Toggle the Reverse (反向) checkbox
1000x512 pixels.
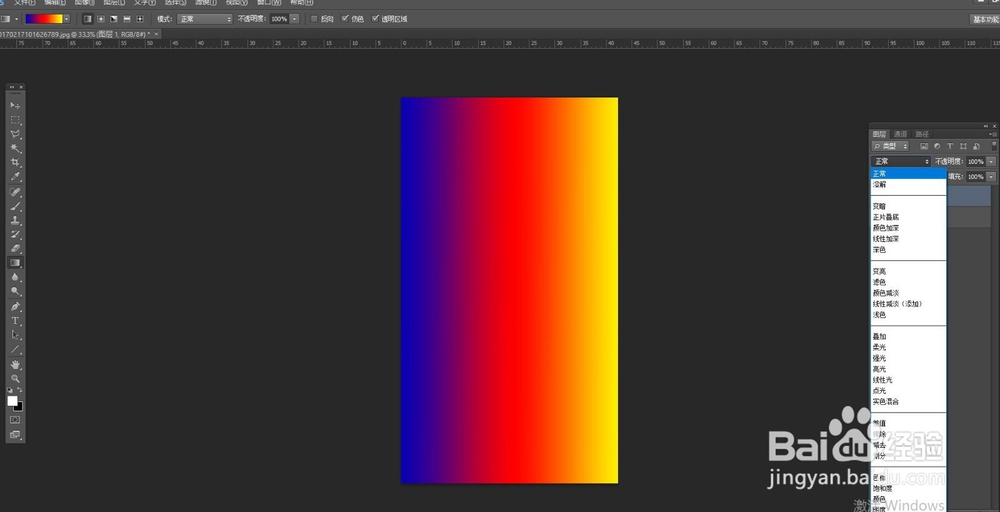(x=314, y=19)
